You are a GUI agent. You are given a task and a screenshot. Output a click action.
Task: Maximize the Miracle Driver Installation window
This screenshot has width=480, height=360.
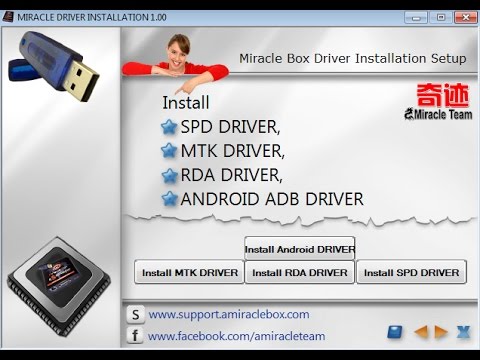pyautogui.click(x=441, y=17)
